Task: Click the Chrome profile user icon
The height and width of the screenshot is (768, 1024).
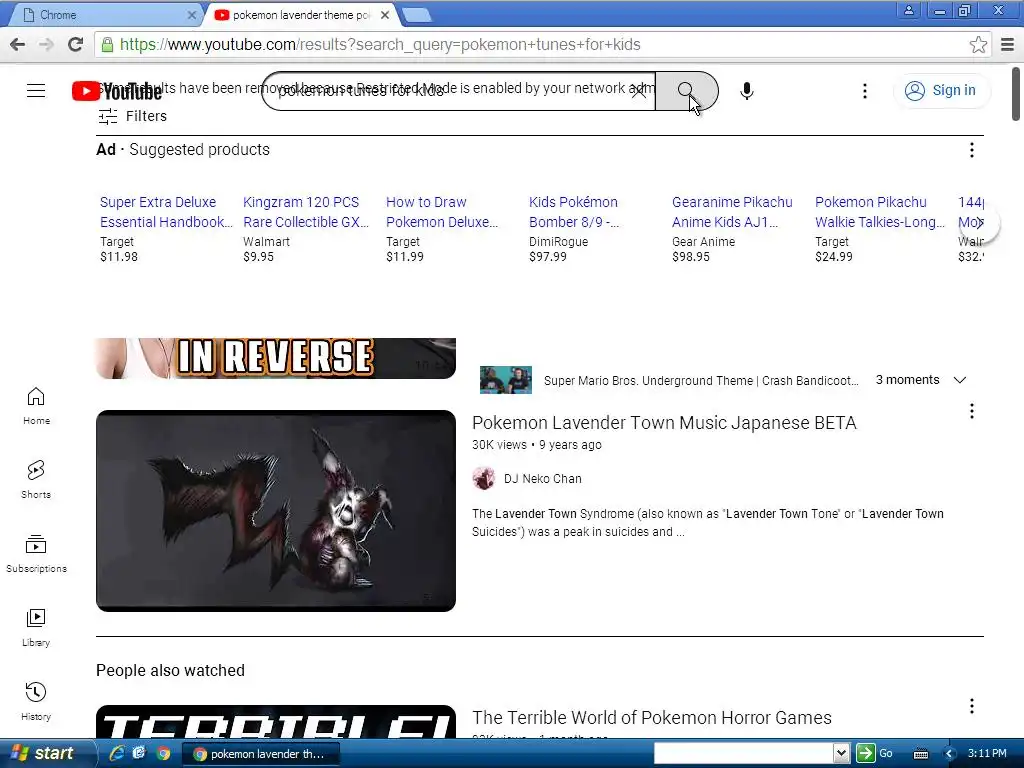Action: pyautogui.click(x=908, y=10)
